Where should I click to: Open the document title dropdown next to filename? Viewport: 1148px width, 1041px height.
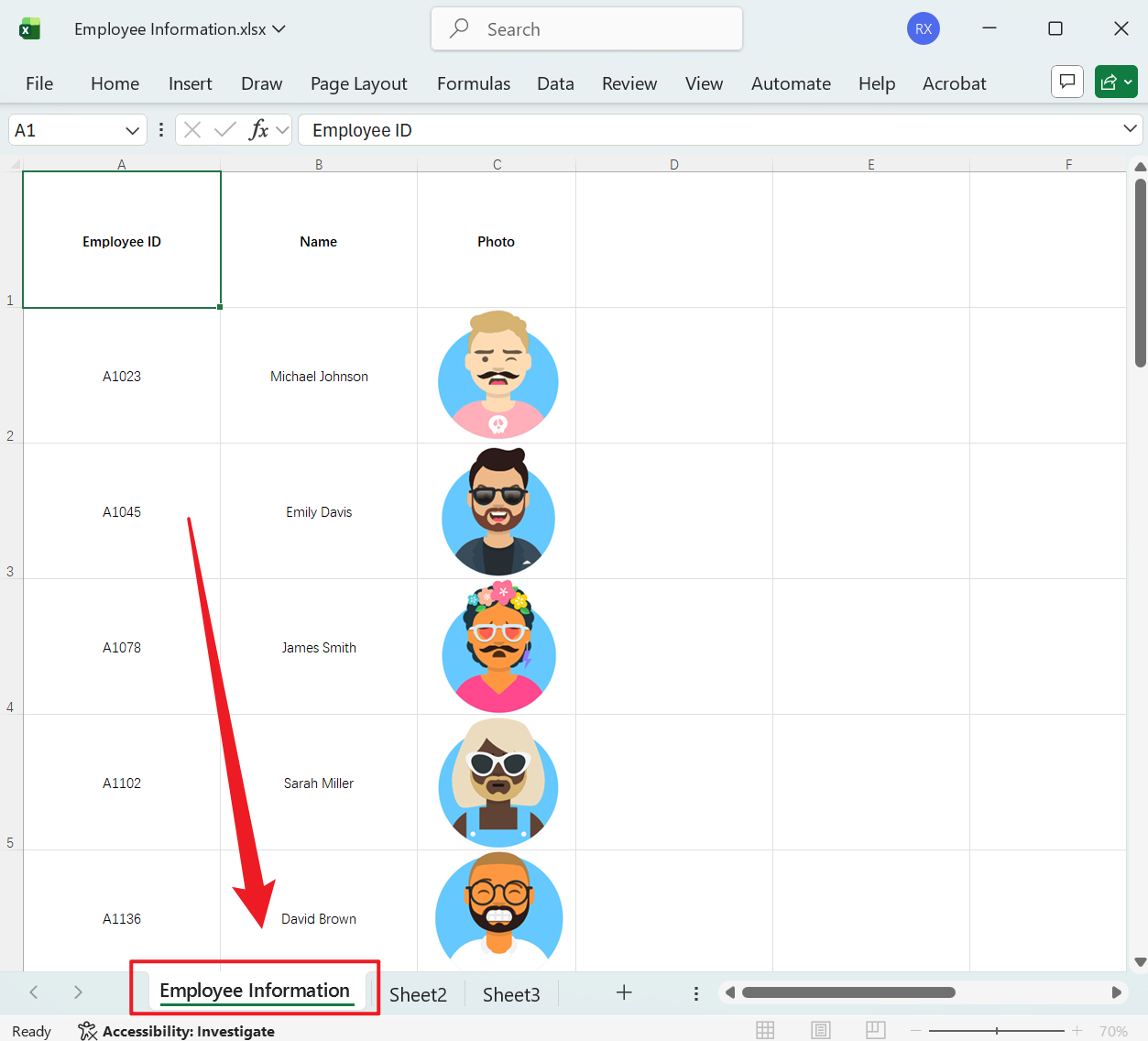pos(278,28)
